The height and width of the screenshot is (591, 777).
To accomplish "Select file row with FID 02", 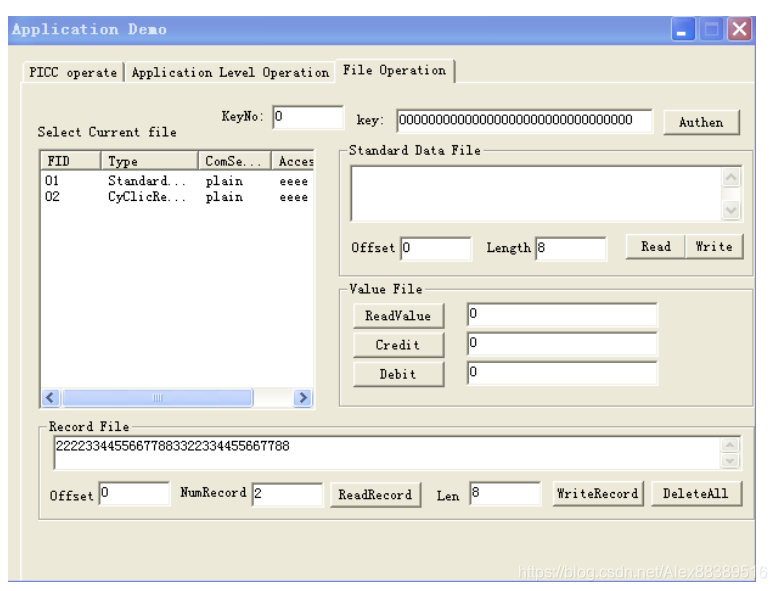I will pos(177,197).
